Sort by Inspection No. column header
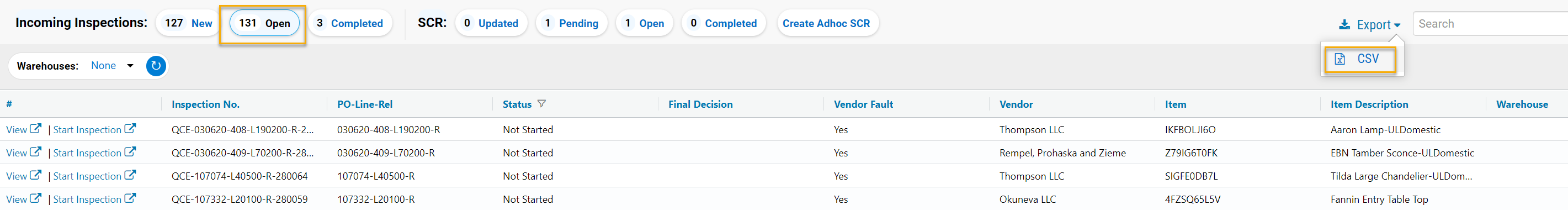This screenshot has height=210, width=1568. (x=206, y=104)
